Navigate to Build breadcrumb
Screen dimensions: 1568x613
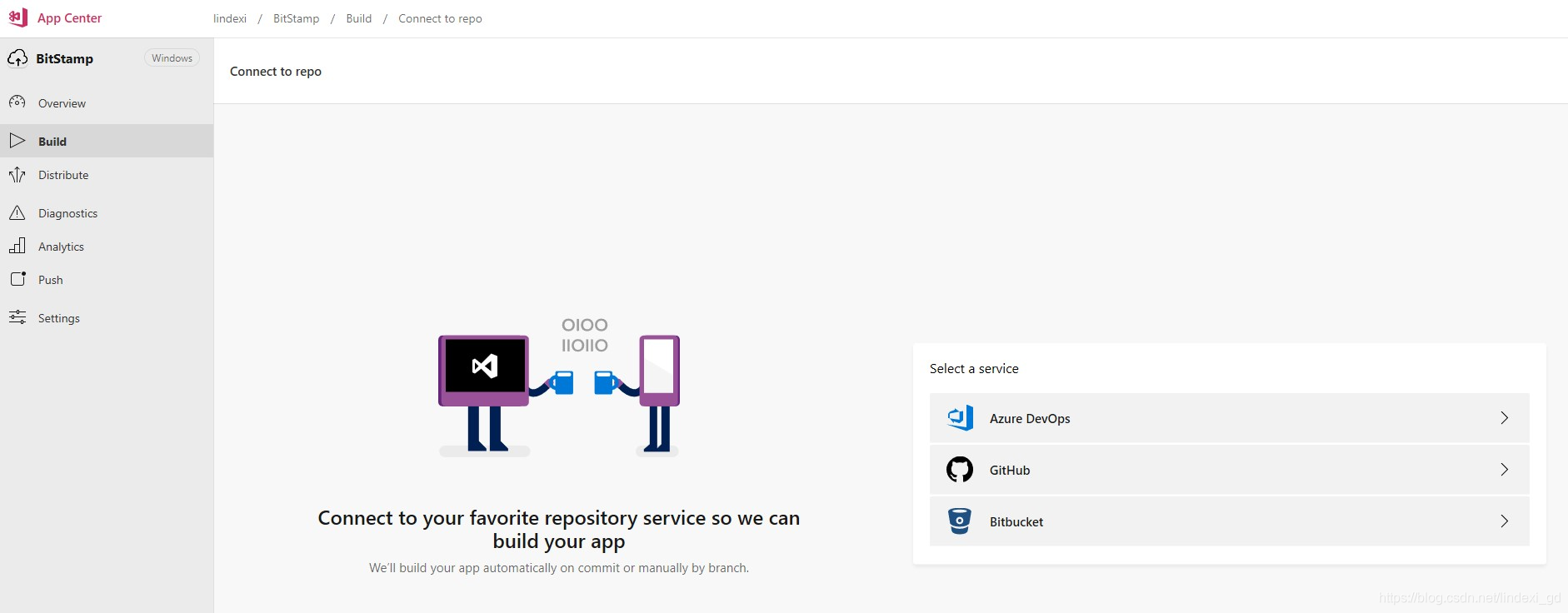(x=359, y=18)
